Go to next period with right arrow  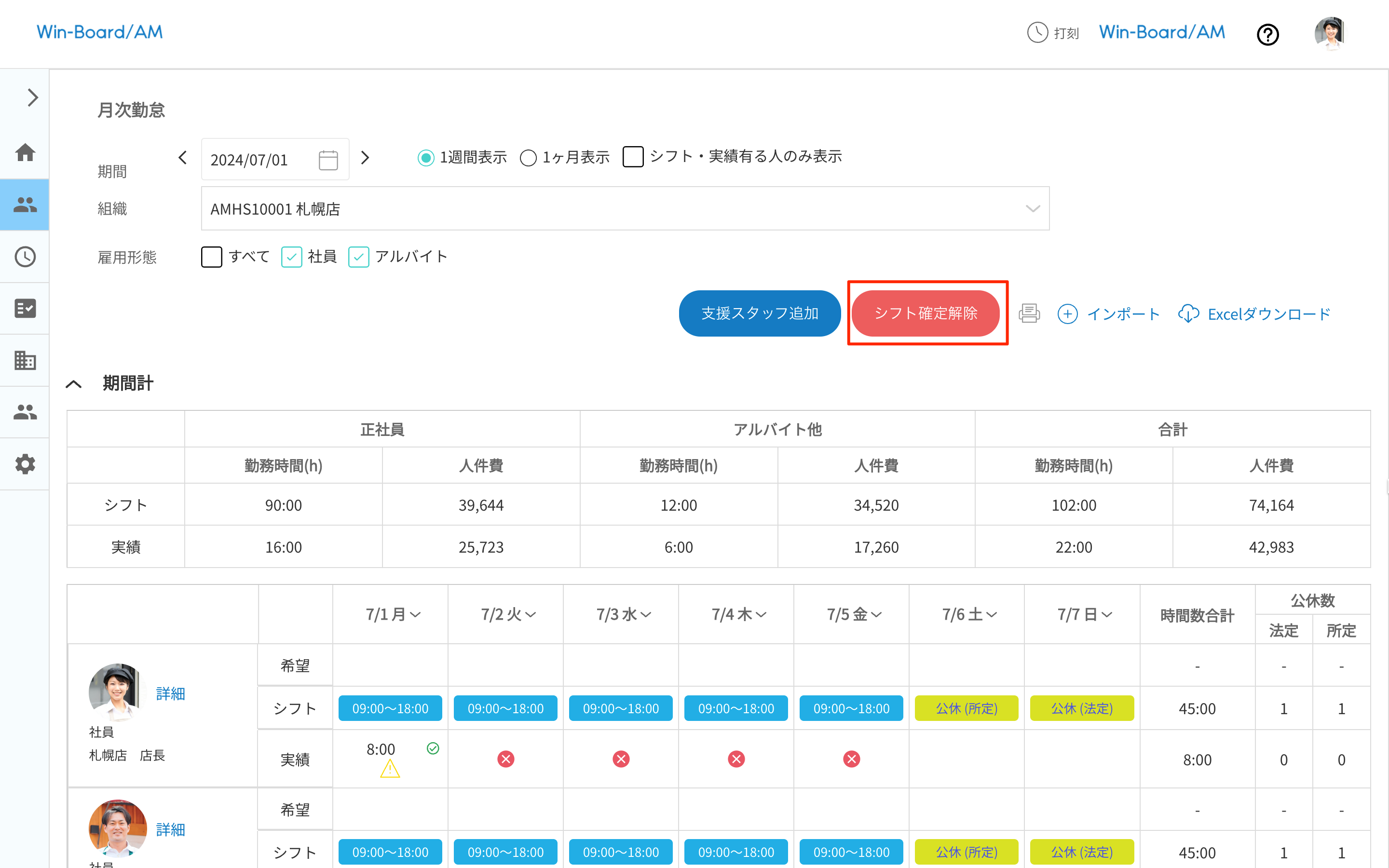pyautogui.click(x=365, y=158)
